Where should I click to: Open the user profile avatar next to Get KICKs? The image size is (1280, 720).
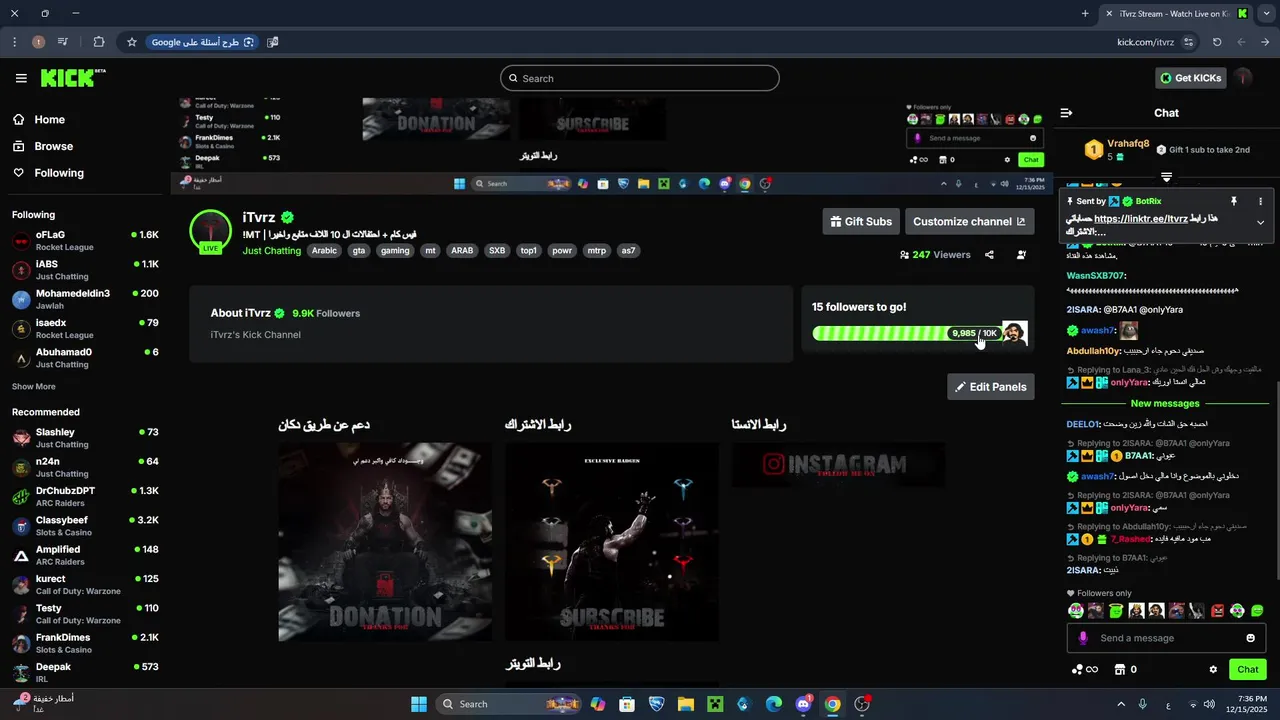pos(1243,78)
